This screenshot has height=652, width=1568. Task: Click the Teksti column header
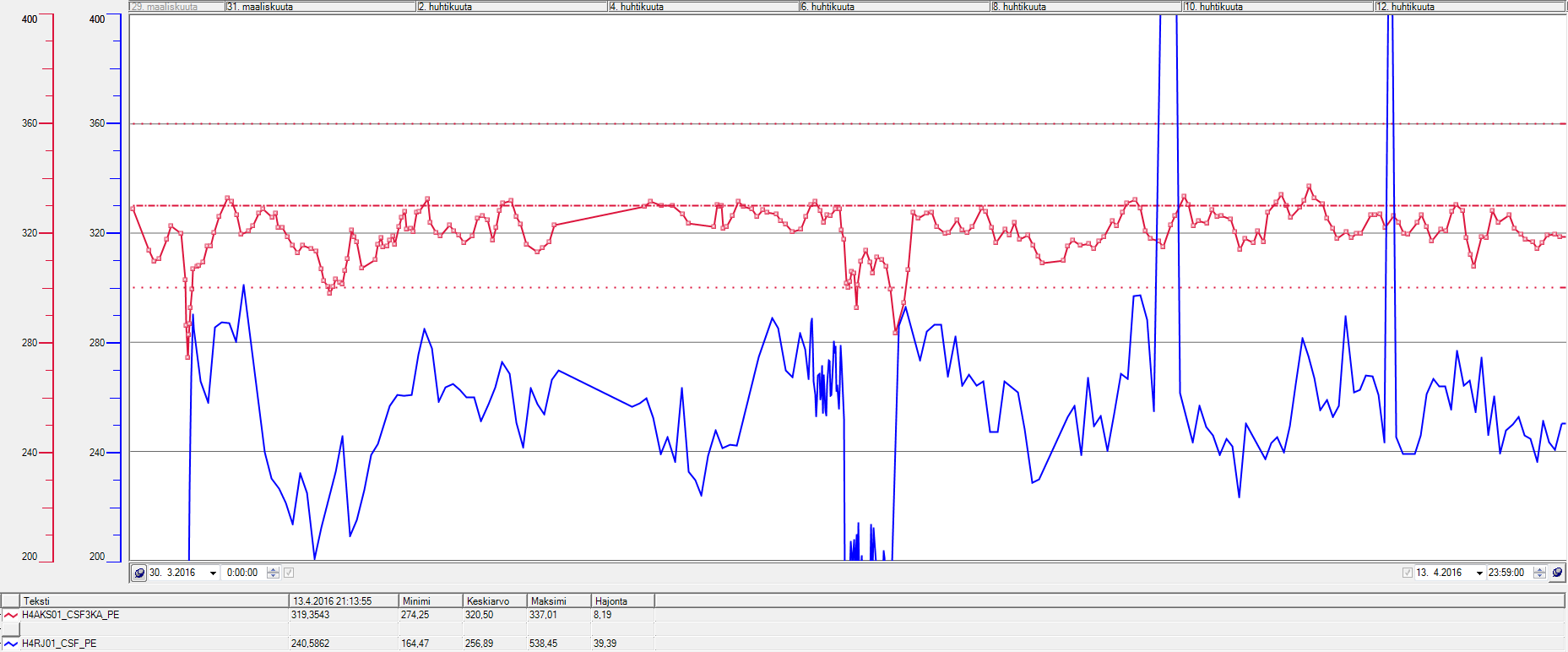(x=155, y=600)
